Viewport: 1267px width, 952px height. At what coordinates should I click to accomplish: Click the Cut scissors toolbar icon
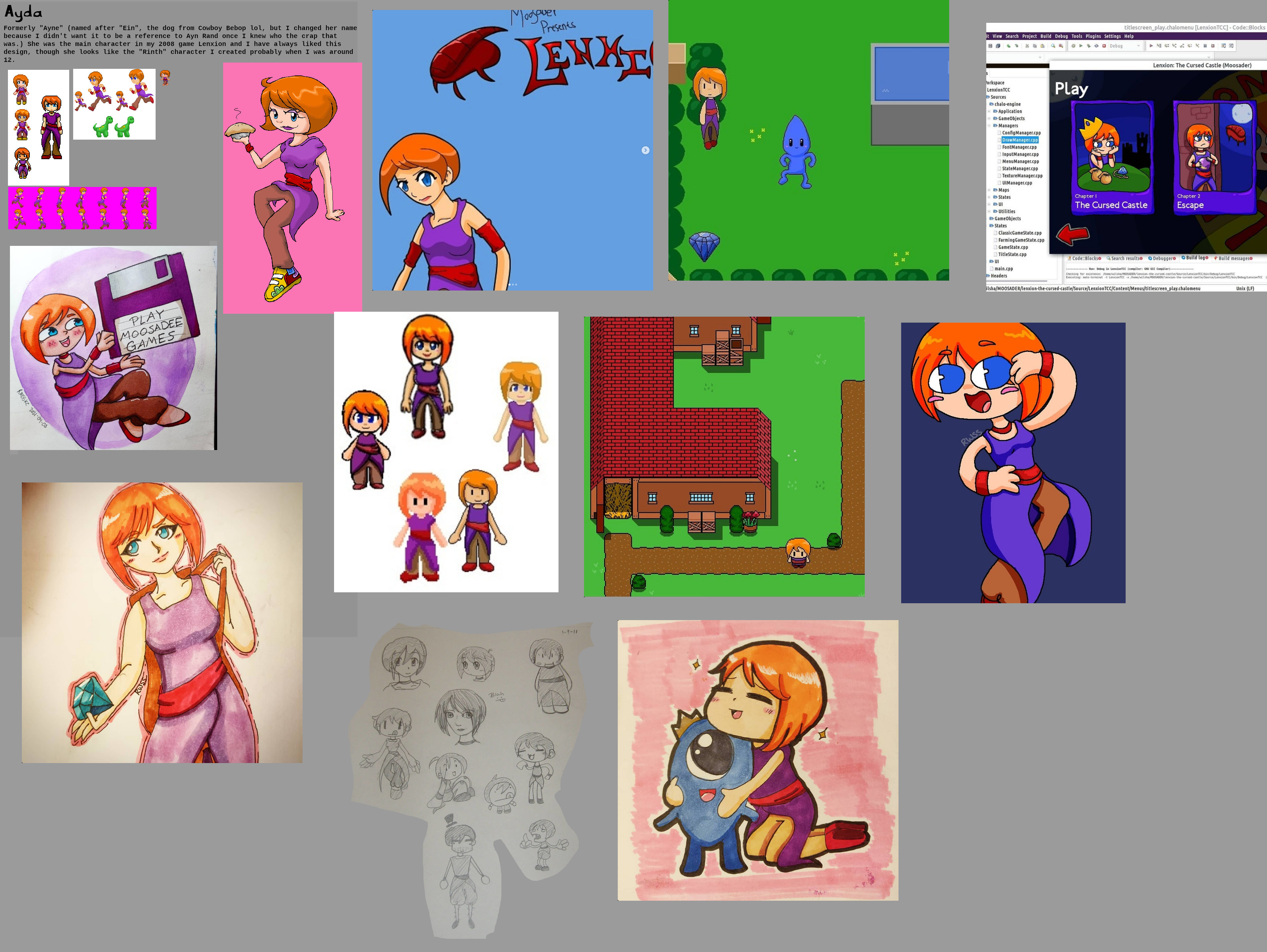click(x=1027, y=46)
